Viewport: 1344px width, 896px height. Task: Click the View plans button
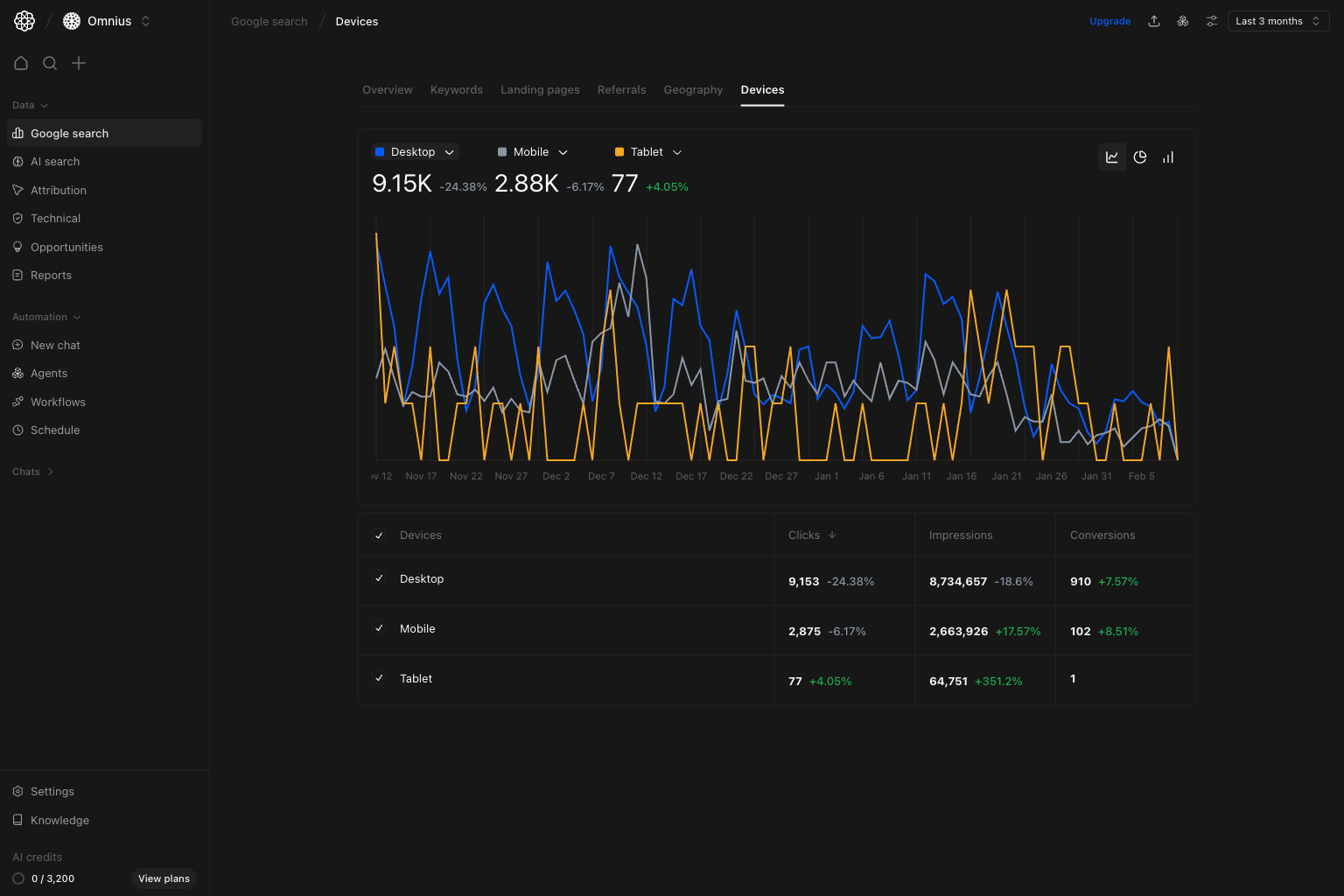(164, 878)
